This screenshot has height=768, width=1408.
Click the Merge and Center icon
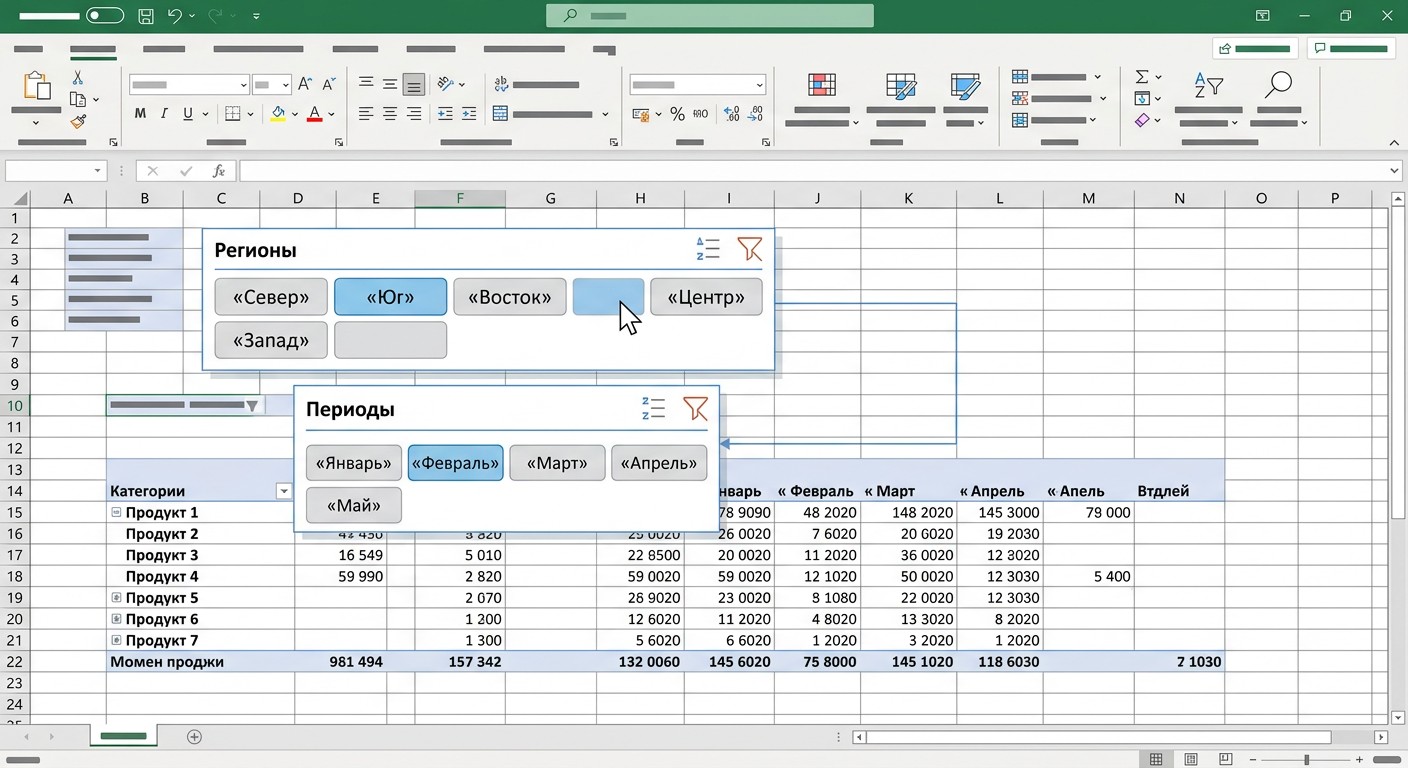click(501, 114)
